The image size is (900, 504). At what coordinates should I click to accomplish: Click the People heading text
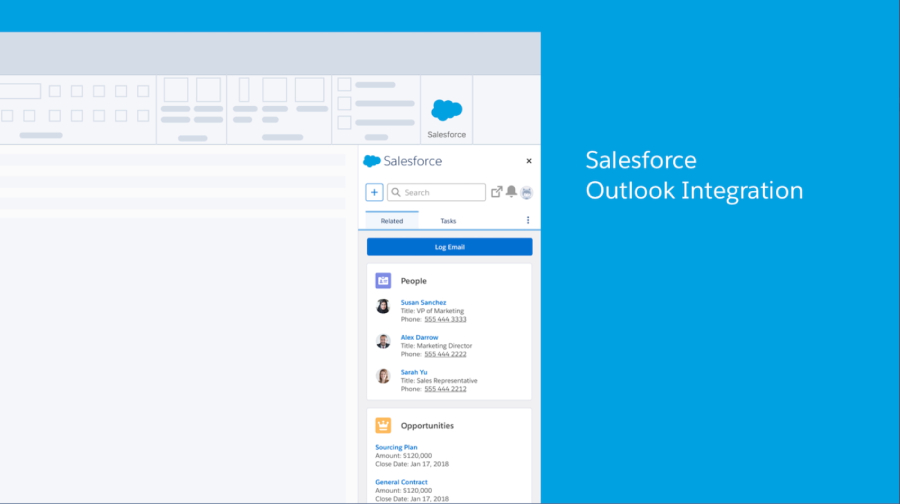click(x=413, y=281)
